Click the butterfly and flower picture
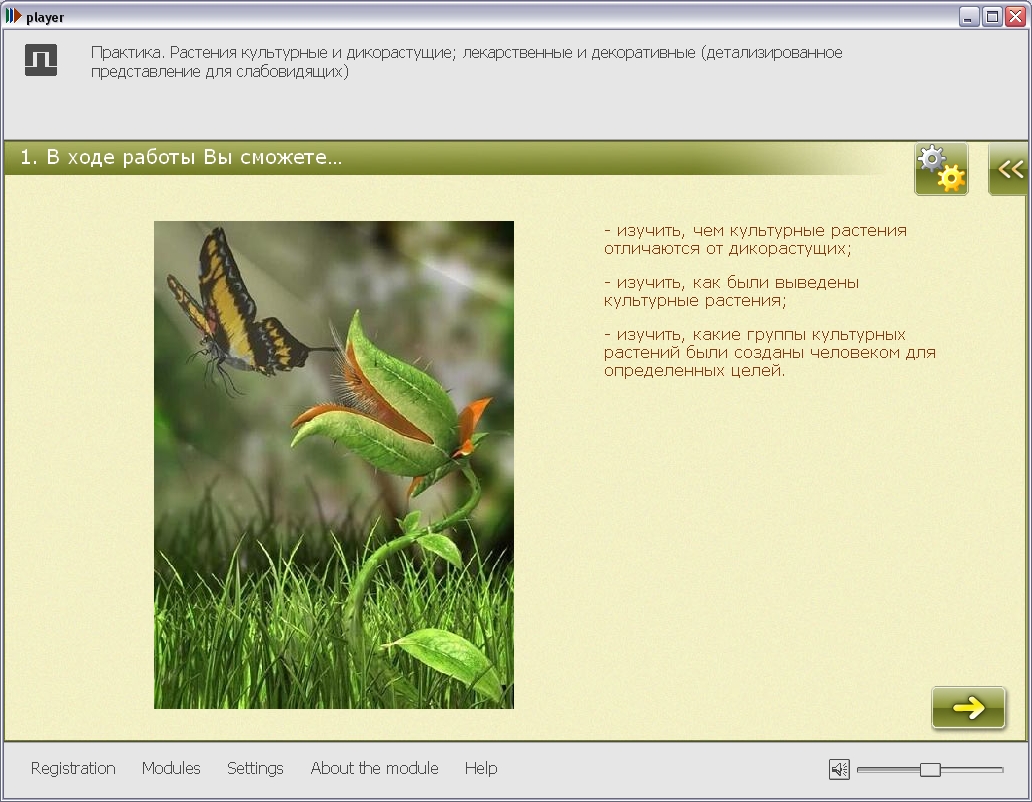The image size is (1032, 802). pyautogui.click(x=334, y=464)
